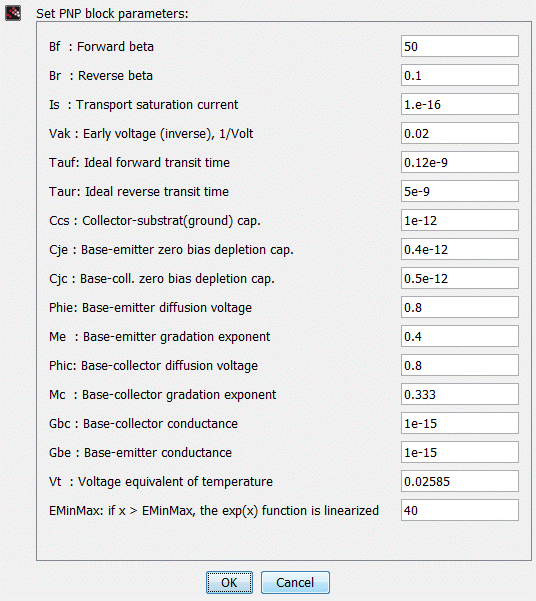
Task: Click the EMinMax linearization threshold field
Action: pos(460,510)
